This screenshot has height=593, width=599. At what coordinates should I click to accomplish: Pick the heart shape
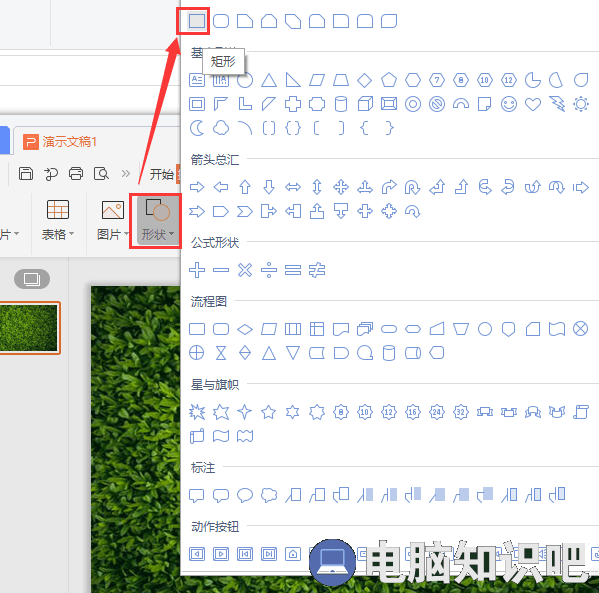click(x=533, y=104)
